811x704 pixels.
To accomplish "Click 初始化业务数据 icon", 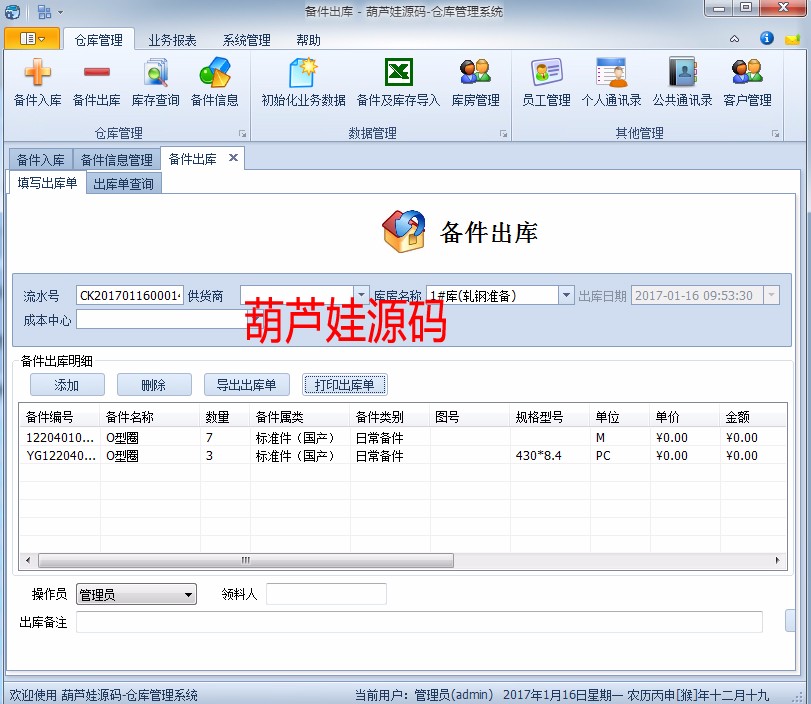I will pyautogui.click(x=303, y=75).
